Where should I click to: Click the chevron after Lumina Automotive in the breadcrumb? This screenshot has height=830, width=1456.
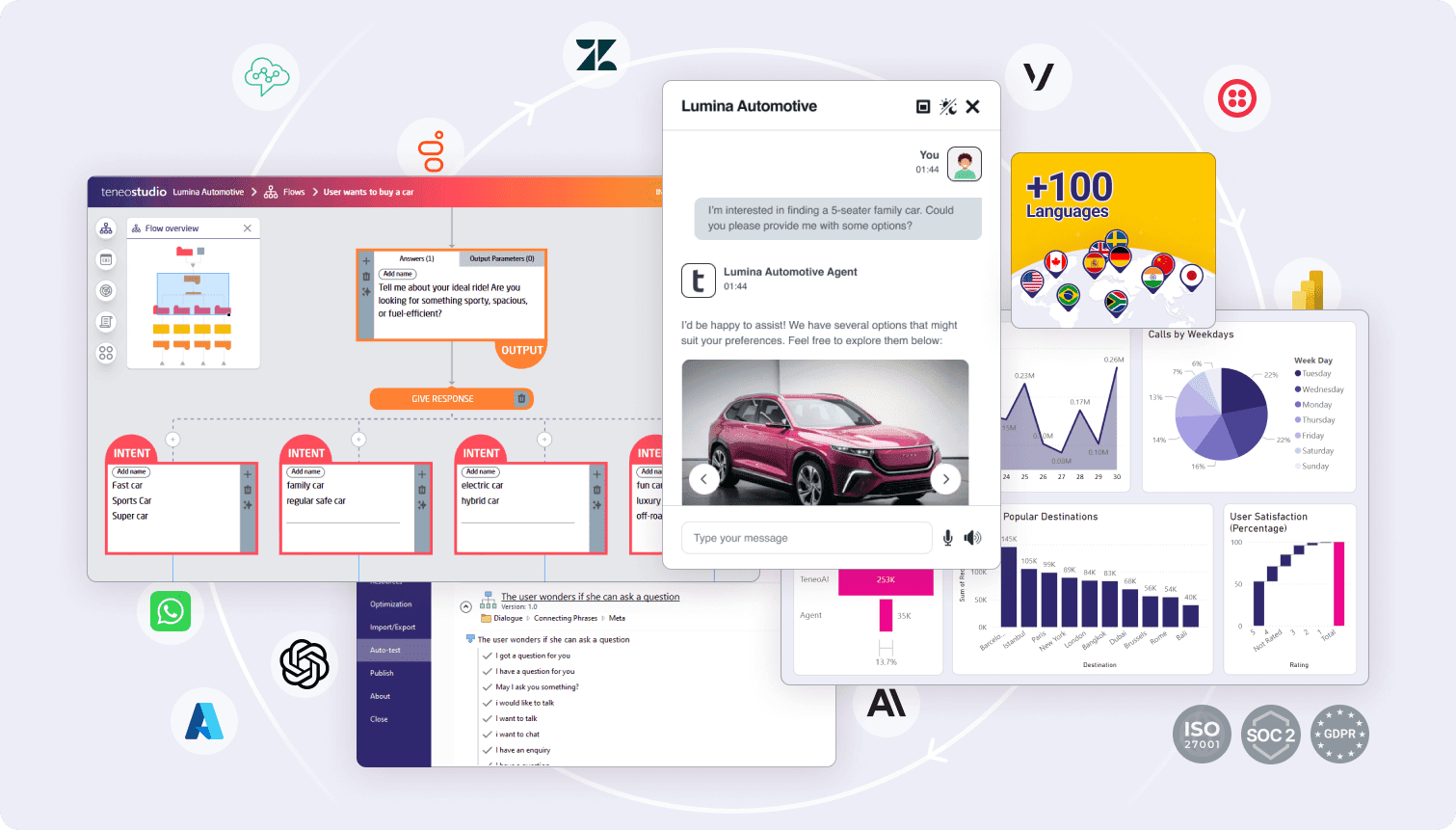254,192
